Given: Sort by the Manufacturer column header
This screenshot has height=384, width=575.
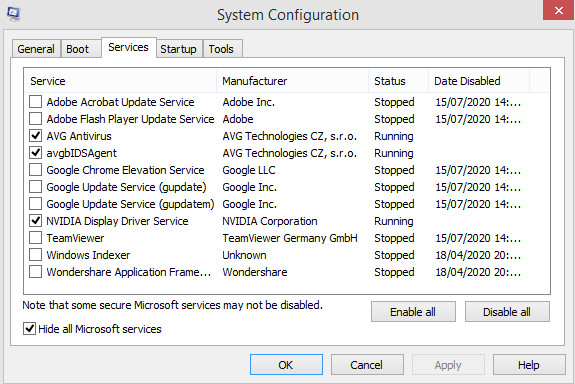Looking at the screenshot, I should coord(293,81).
